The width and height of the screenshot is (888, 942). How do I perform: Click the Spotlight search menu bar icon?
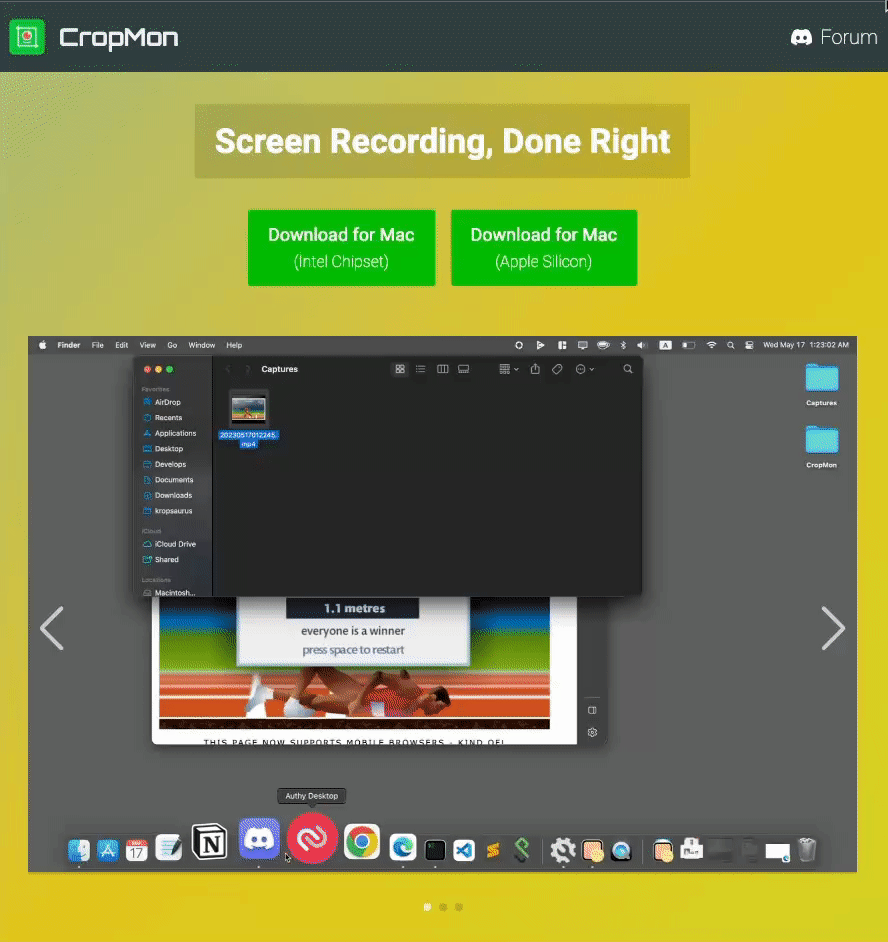click(x=731, y=345)
